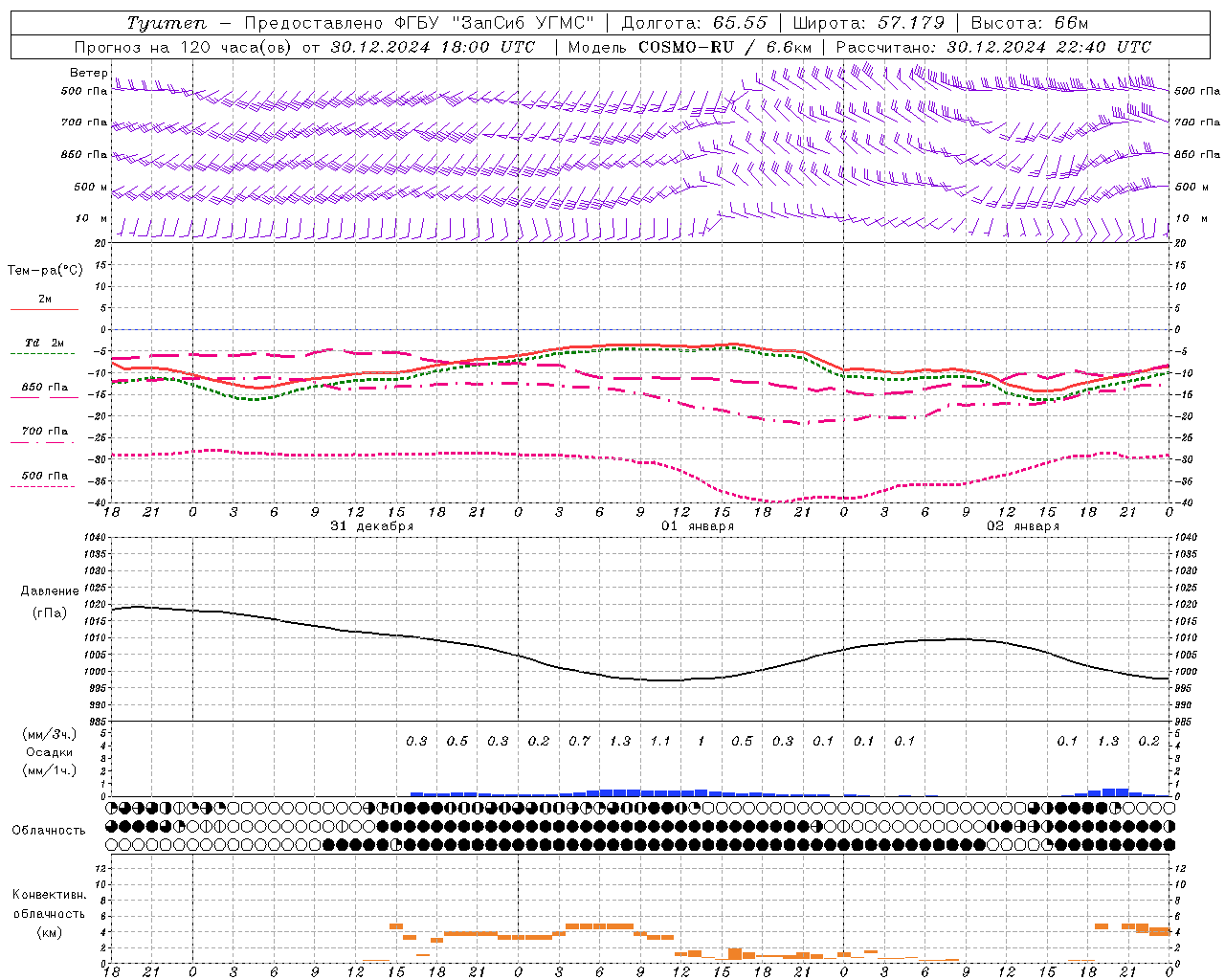Select the 31 декабря date label

(372, 526)
